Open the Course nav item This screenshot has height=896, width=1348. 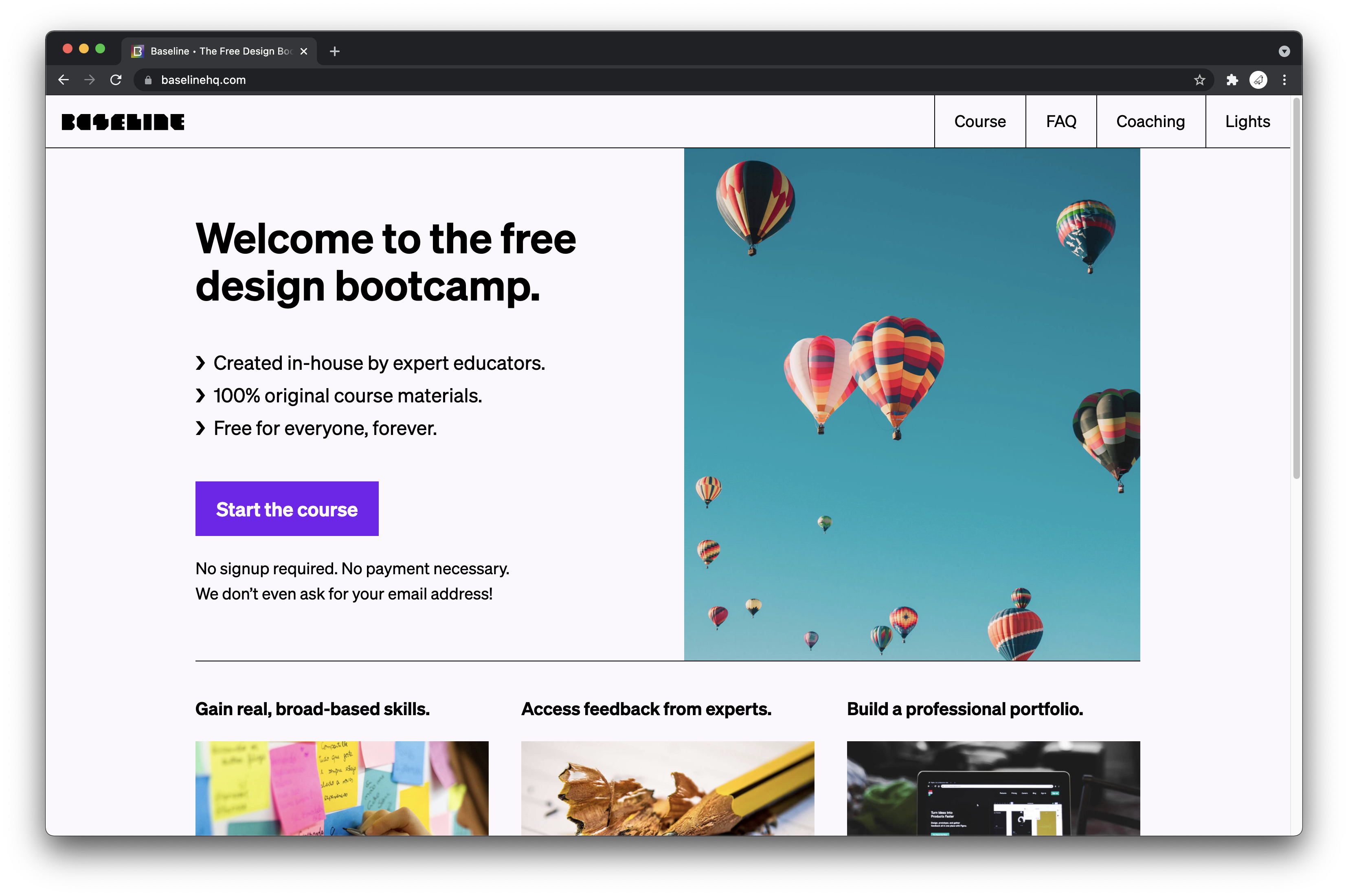pyautogui.click(x=980, y=122)
